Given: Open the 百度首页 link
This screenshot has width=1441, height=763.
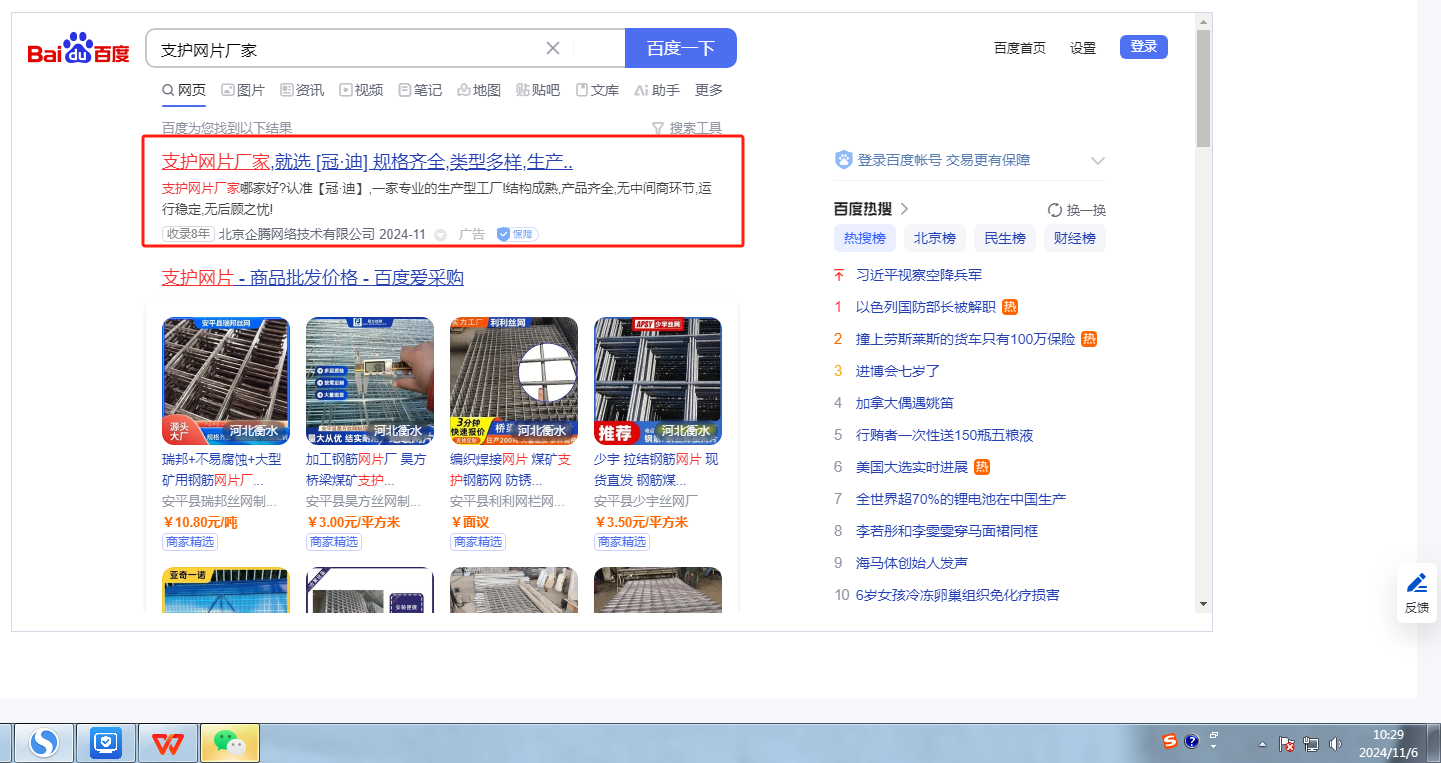Looking at the screenshot, I should (x=1020, y=47).
